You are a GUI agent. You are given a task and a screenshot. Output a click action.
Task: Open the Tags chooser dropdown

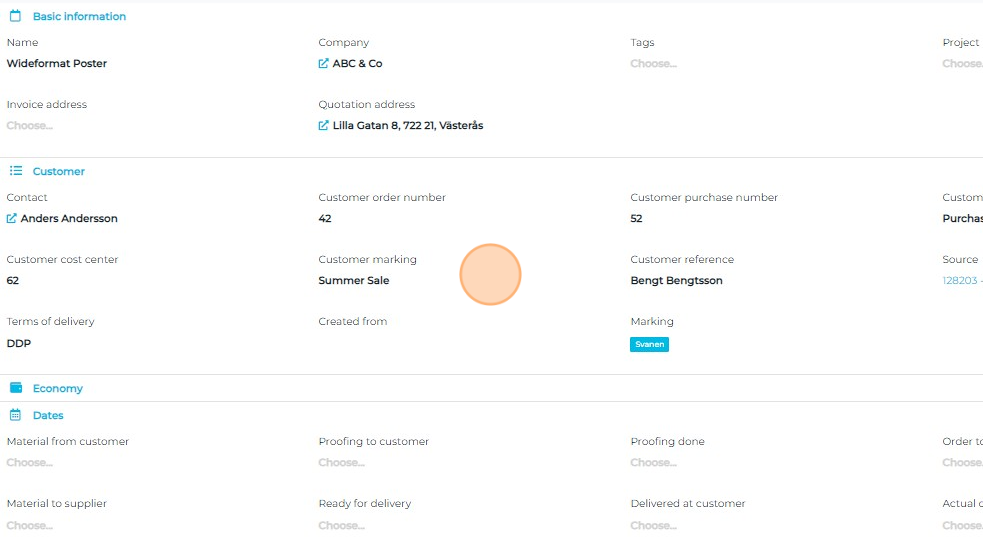653,64
